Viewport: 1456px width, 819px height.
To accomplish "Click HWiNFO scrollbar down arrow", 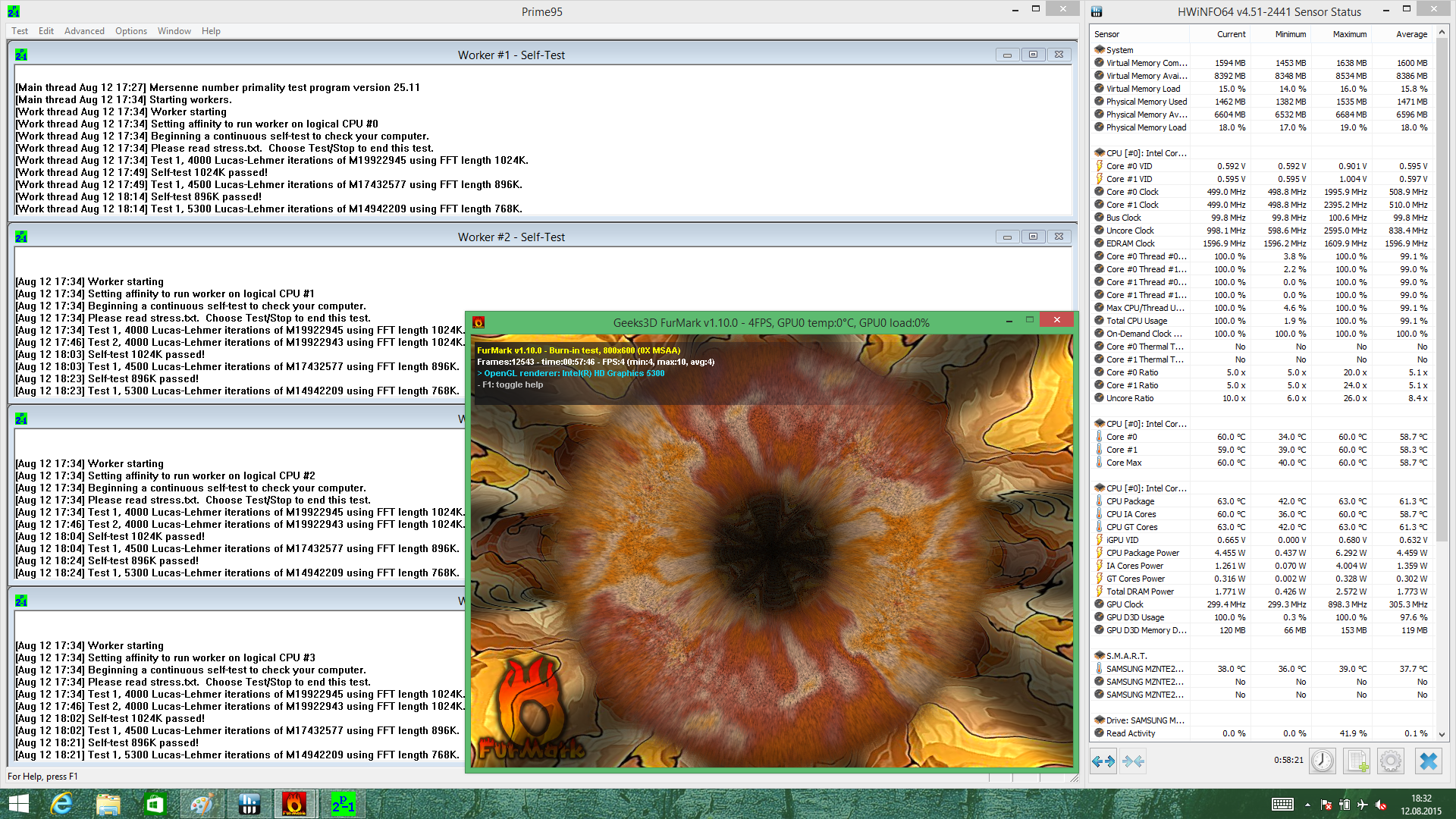I will 1442,734.
